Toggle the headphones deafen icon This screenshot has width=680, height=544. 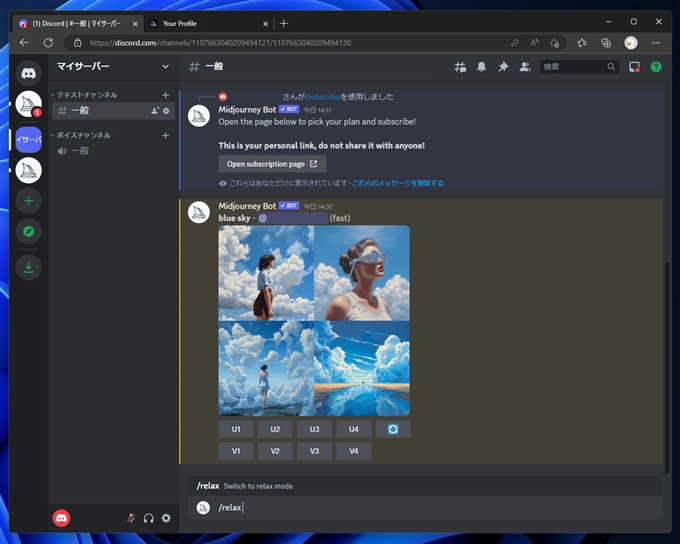point(149,518)
